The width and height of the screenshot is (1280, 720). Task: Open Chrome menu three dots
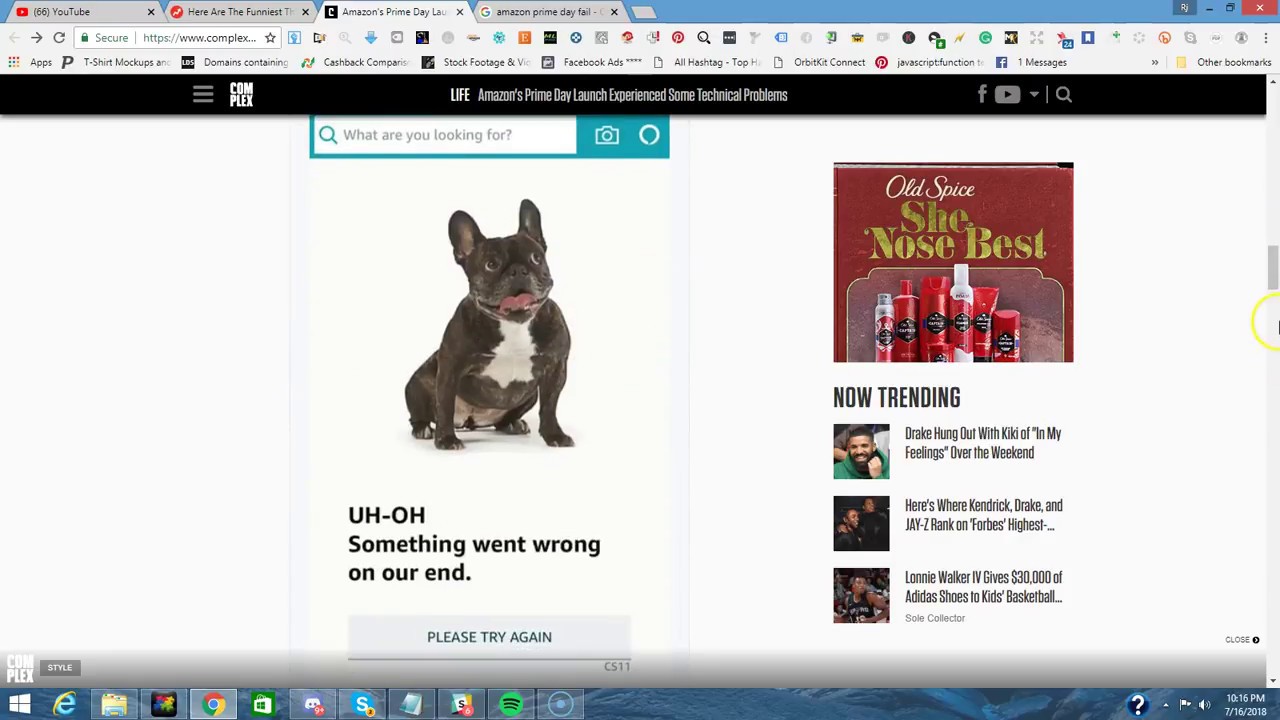(1266, 38)
